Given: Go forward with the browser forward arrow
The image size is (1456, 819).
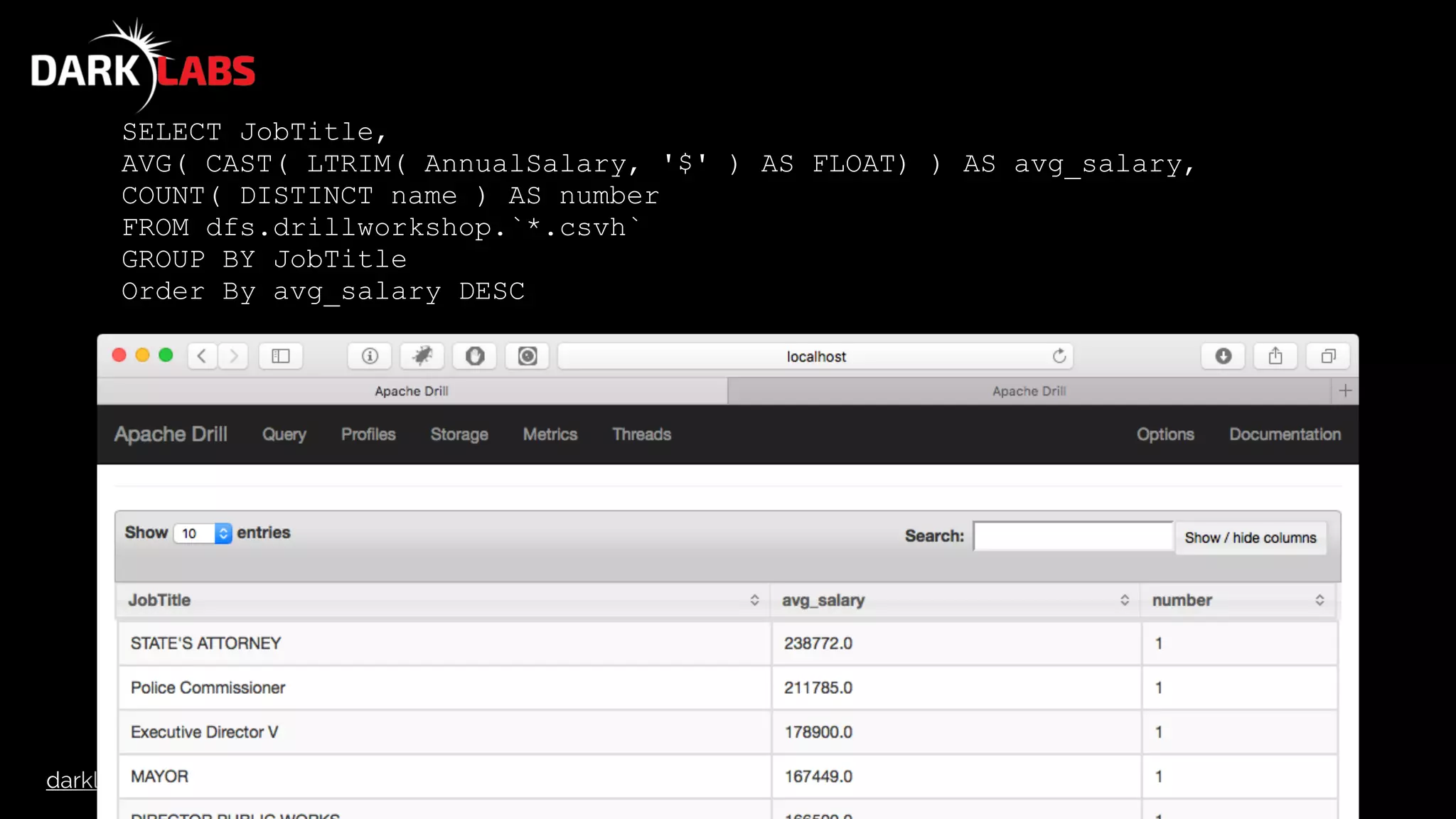Looking at the screenshot, I should [233, 356].
